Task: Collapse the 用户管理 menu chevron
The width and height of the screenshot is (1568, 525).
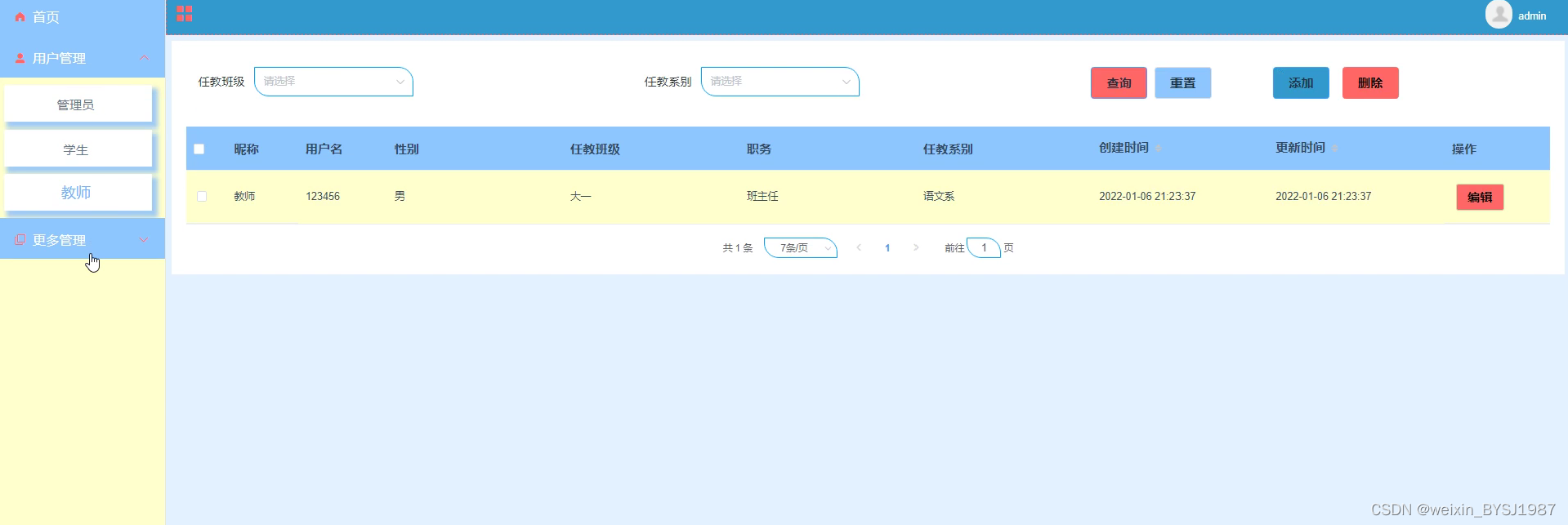Action: click(x=145, y=58)
